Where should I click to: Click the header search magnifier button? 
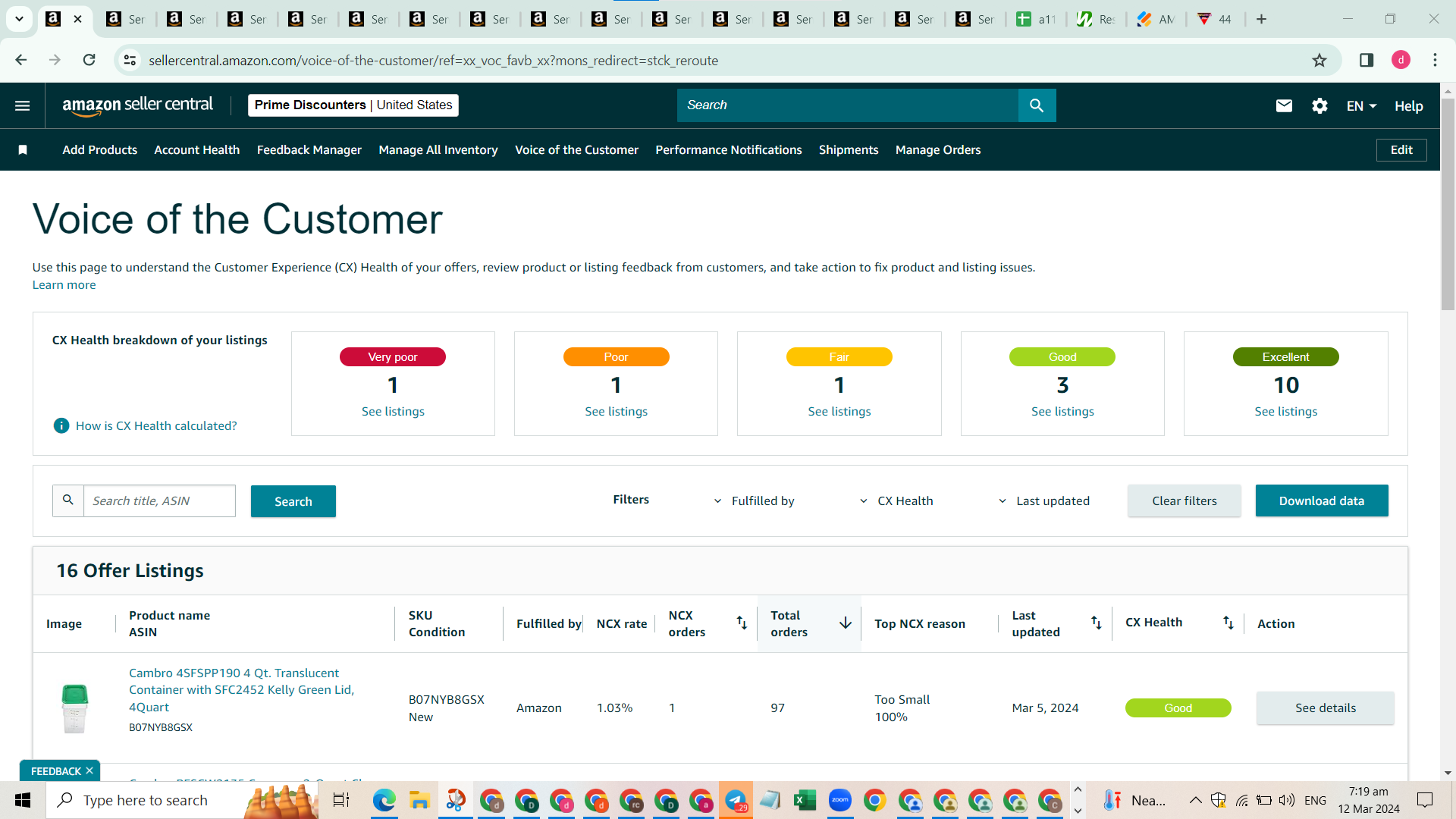(x=1037, y=105)
